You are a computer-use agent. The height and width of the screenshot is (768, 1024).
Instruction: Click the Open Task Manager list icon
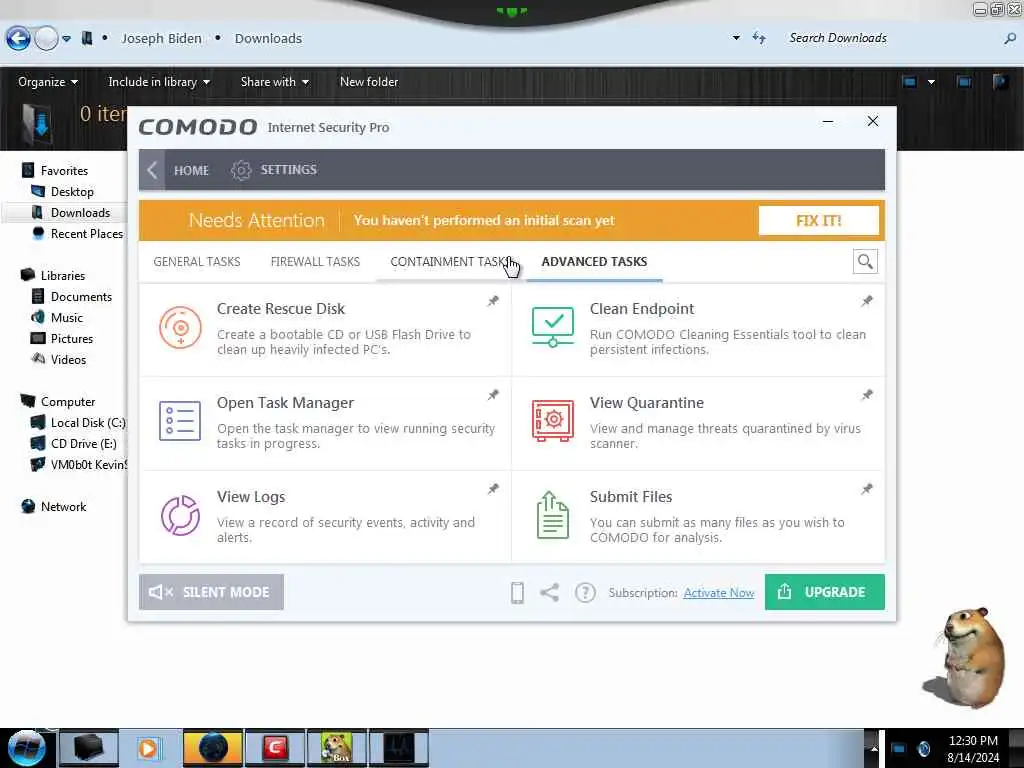(x=180, y=421)
